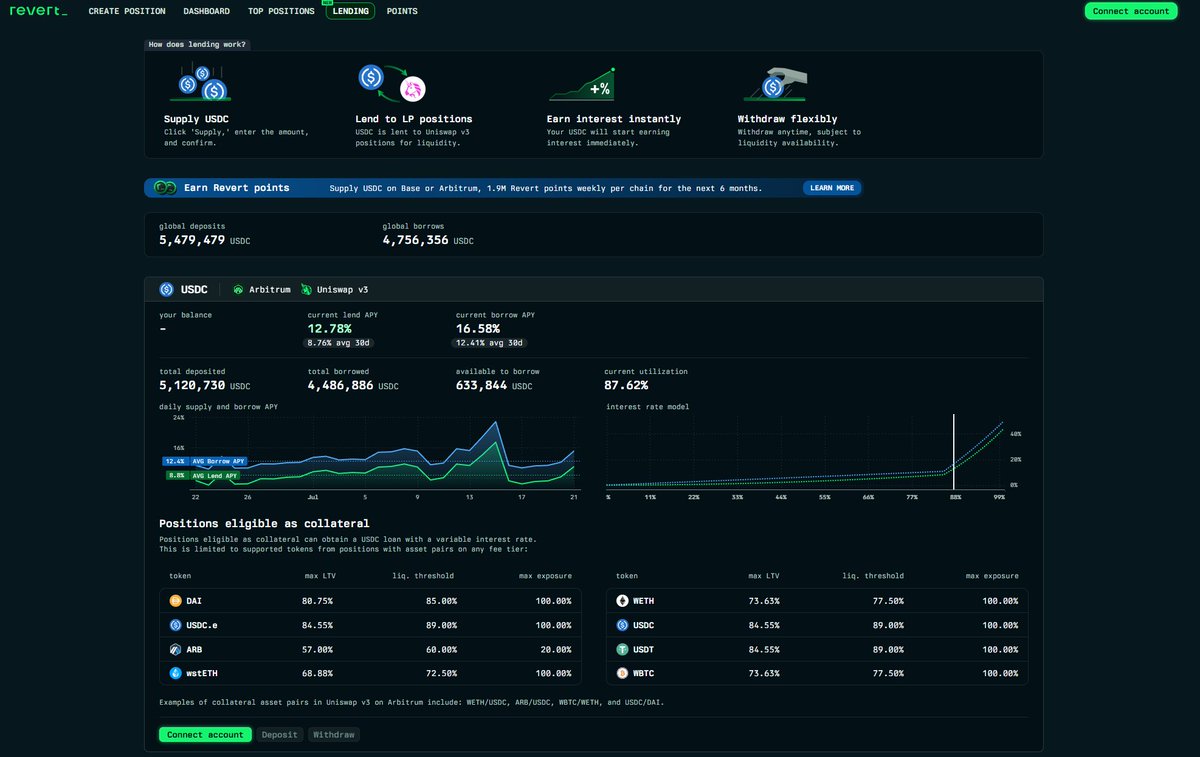
Task: Click the Withdraw flexibly hand icon
Action: [x=775, y=84]
